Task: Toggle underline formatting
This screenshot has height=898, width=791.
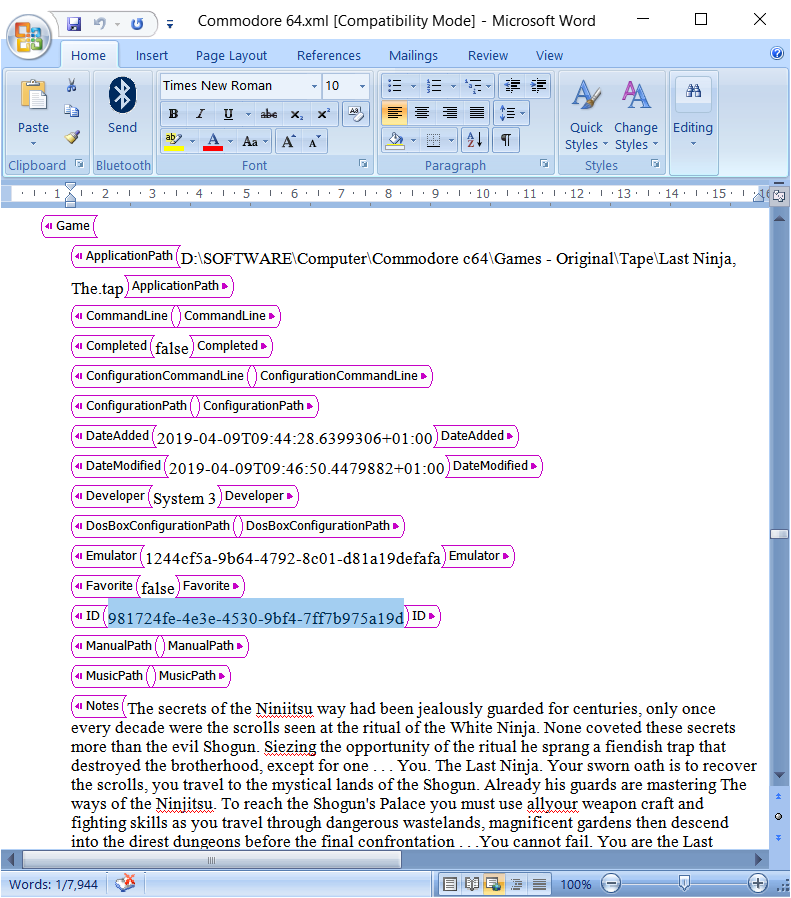Action: [x=228, y=114]
